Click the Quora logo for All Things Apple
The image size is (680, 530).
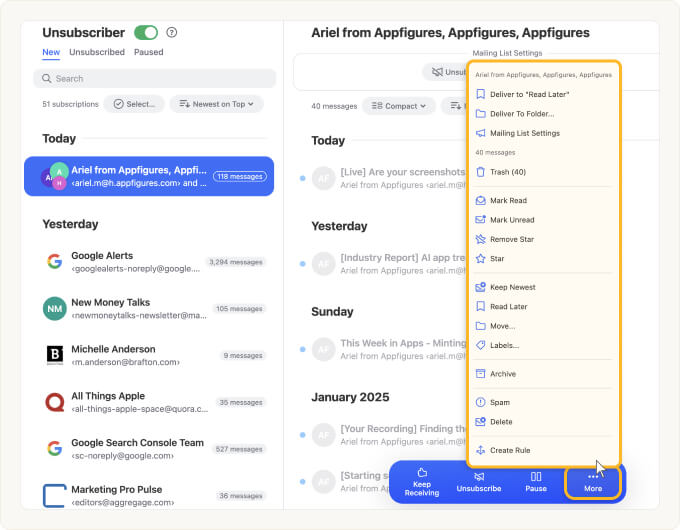55,402
